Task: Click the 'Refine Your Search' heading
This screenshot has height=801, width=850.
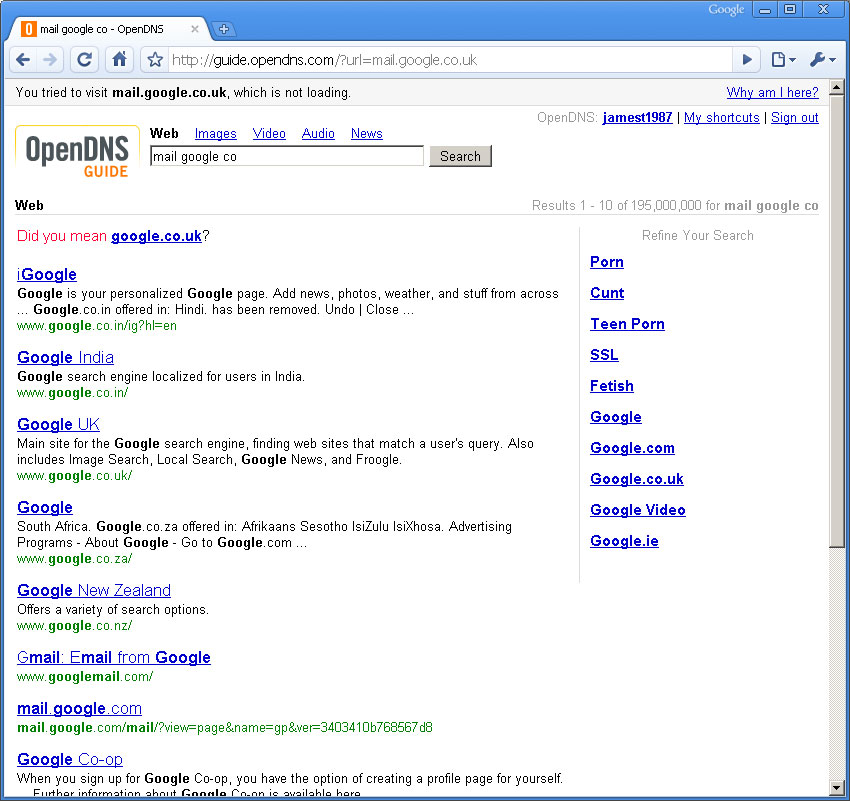Action: coord(698,235)
